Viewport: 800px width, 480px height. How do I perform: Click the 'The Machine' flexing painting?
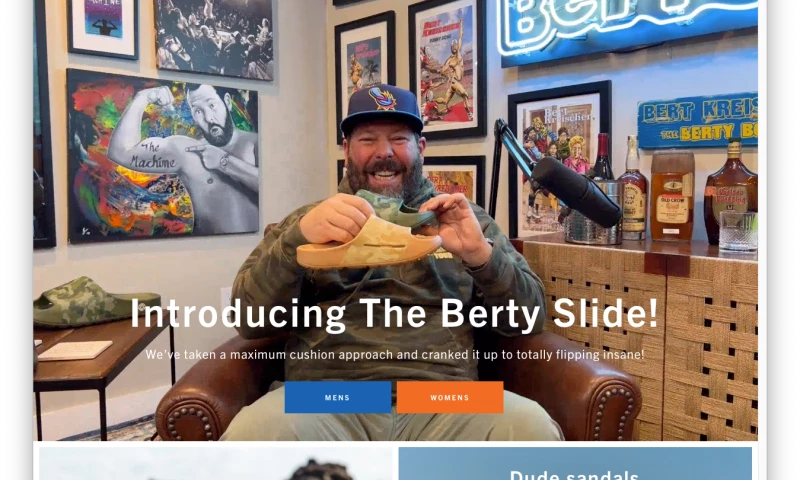pos(163,156)
